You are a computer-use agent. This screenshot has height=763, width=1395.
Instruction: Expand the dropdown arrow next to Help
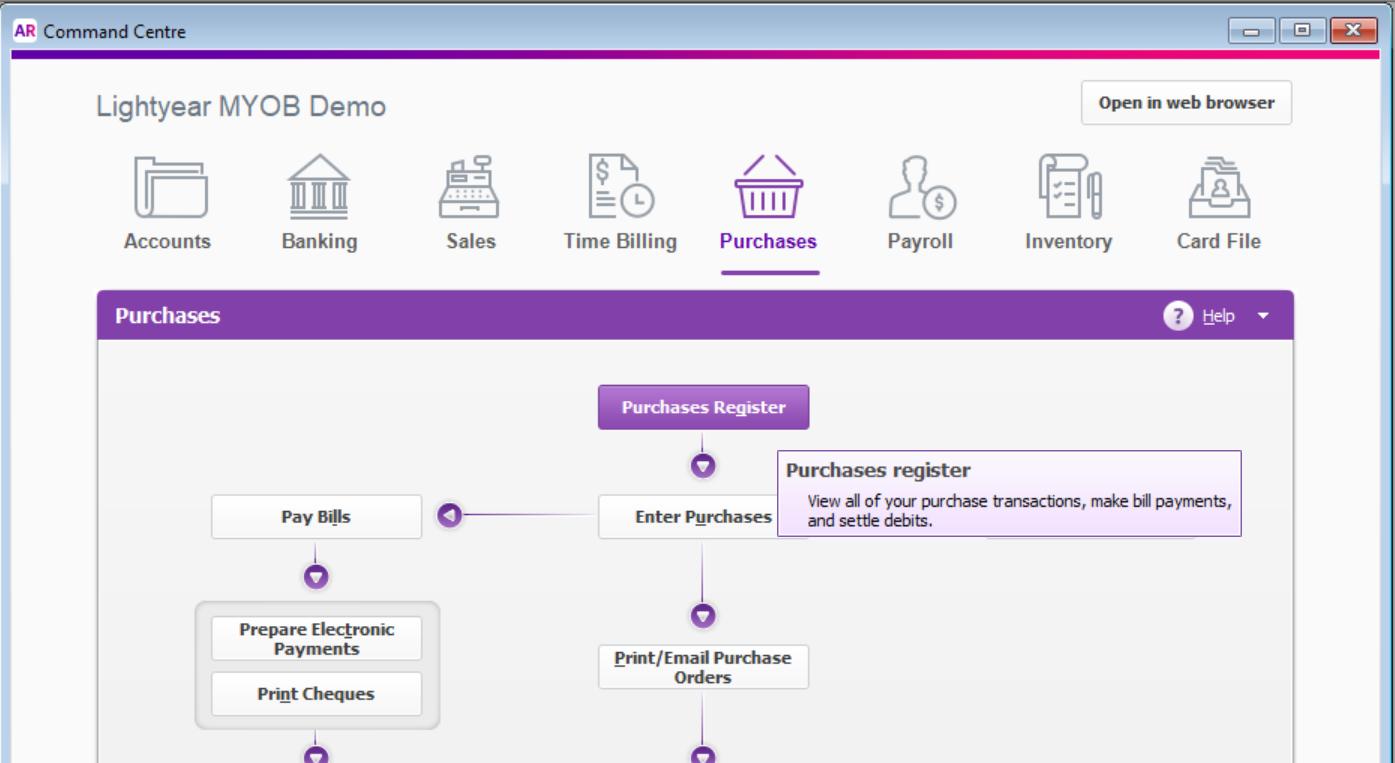(x=1263, y=316)
